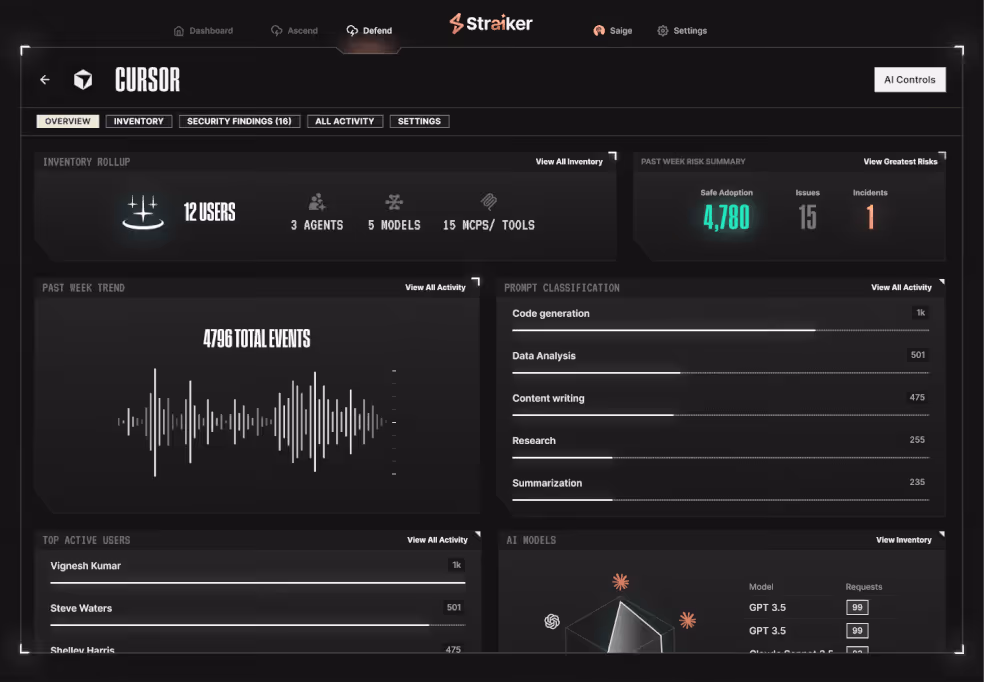Click the AI models 3D prism chart
Image resolution: width=984 pixels, height=682 pixels.
(619, 627)
